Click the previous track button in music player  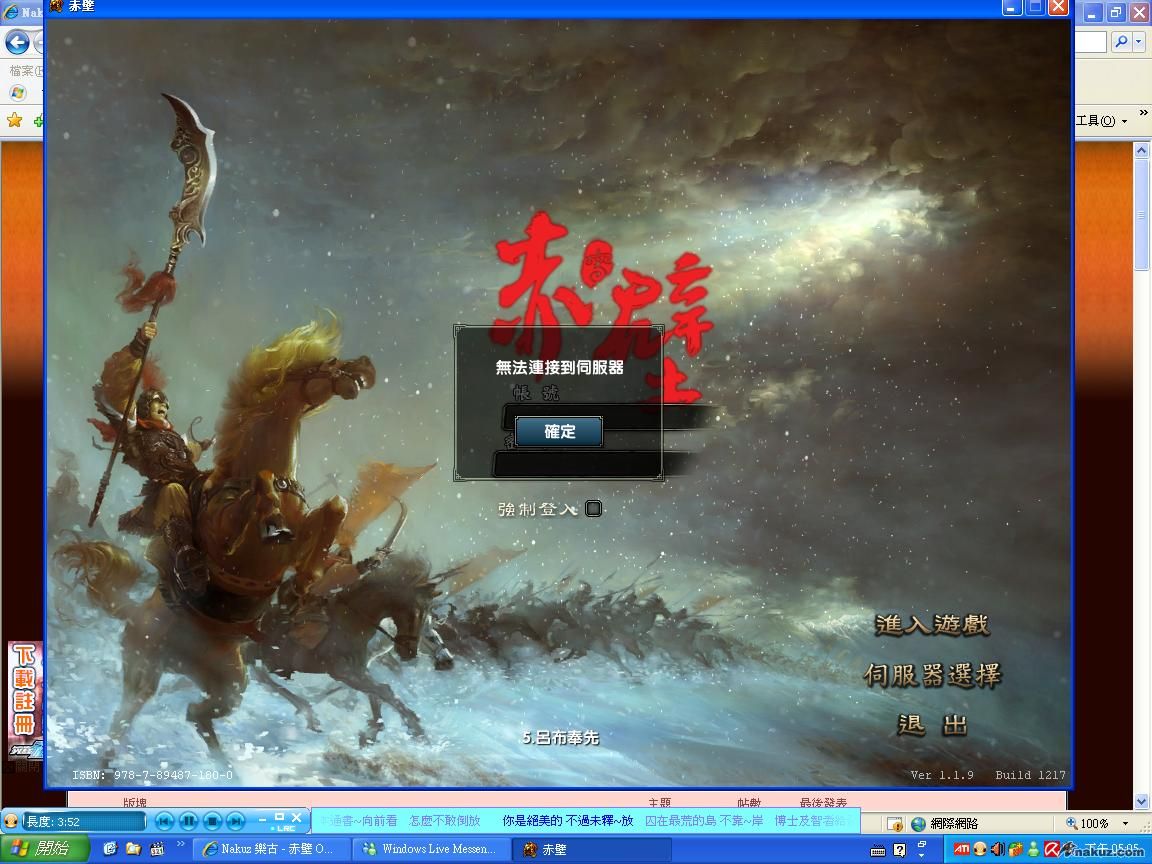tap(165, 821)
